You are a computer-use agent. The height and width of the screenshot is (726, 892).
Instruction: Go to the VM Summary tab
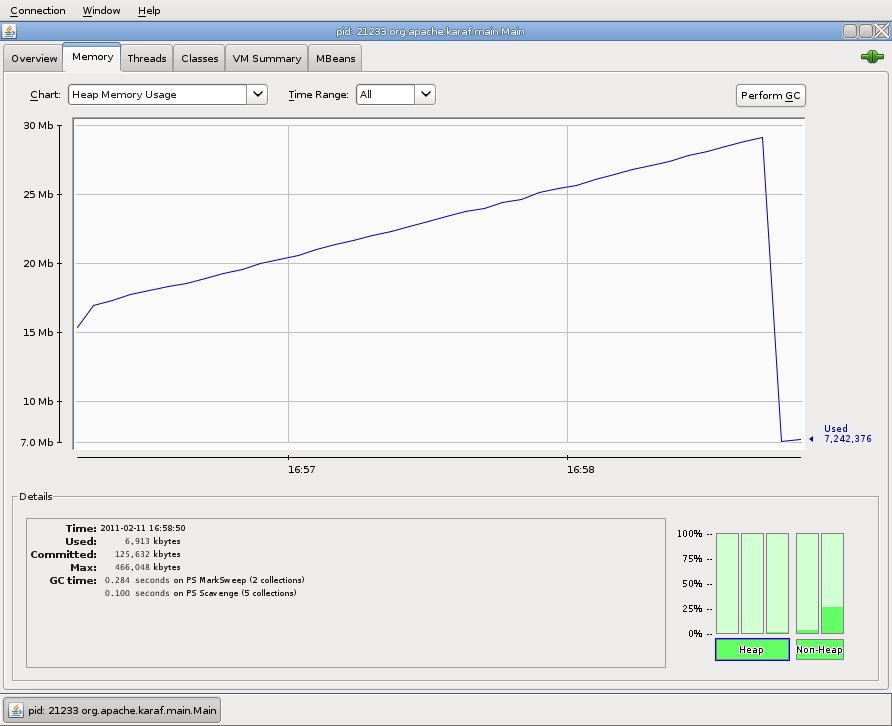[x=266, y=58]
